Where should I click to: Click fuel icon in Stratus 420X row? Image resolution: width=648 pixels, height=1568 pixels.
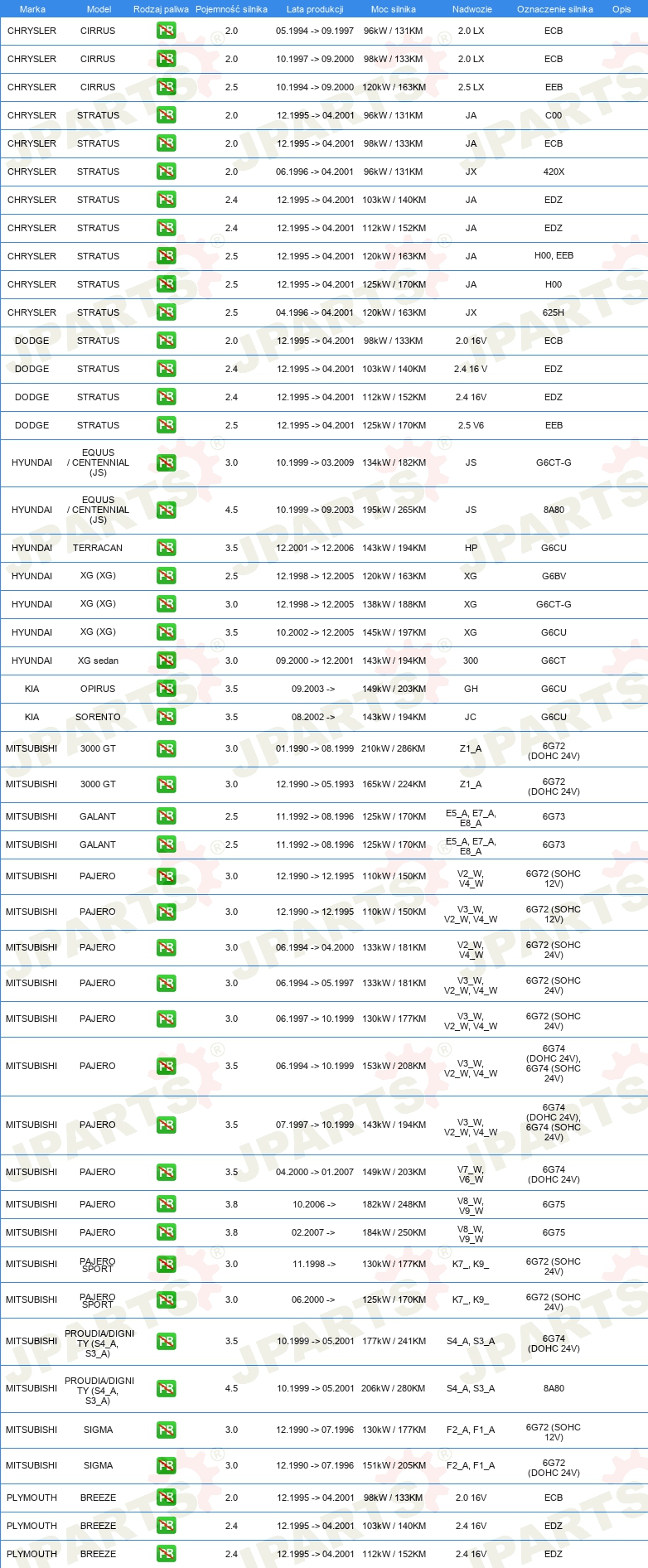pos(167,172)
